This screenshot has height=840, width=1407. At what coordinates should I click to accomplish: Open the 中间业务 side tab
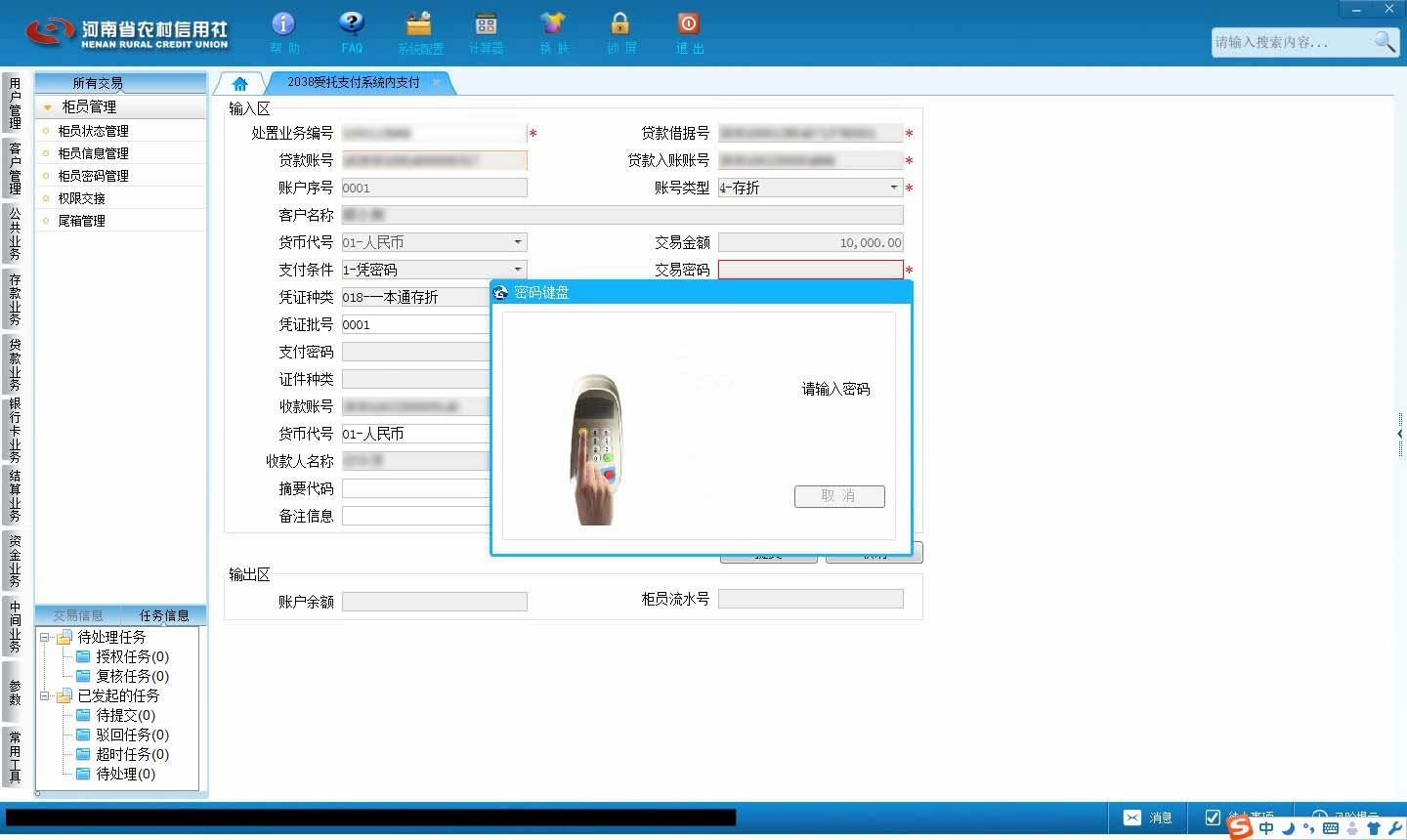(14, 626)
